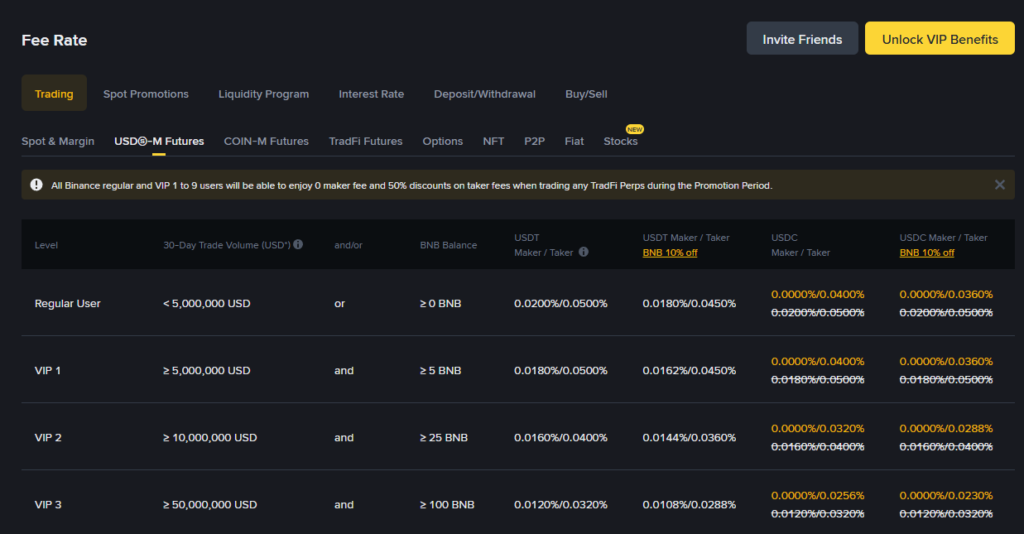Screen dimensions: 1024x534
Task: Click the Invite Friends button
Action: pyautogui.click(x=802, y=39)
